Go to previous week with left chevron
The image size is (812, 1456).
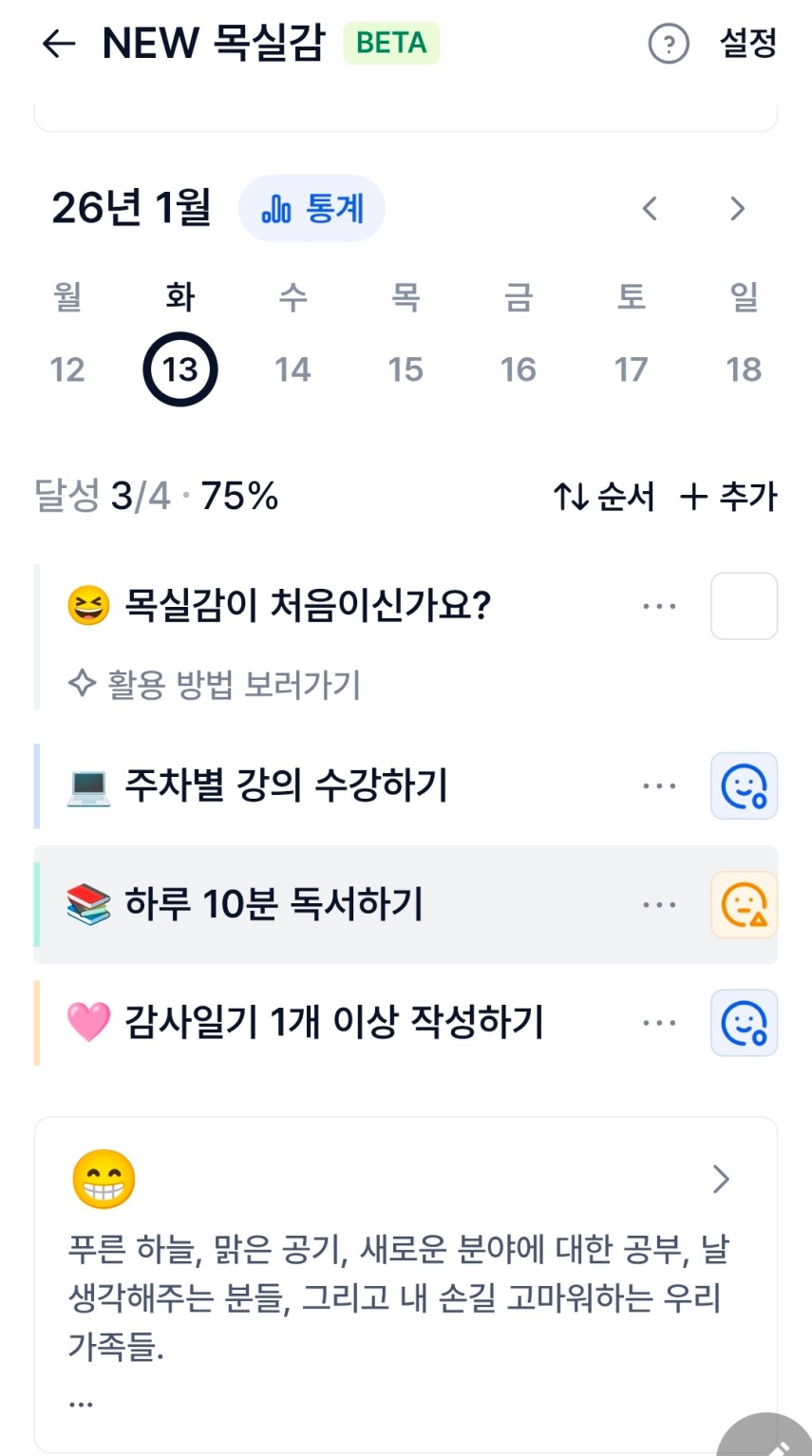coord(650,209)
